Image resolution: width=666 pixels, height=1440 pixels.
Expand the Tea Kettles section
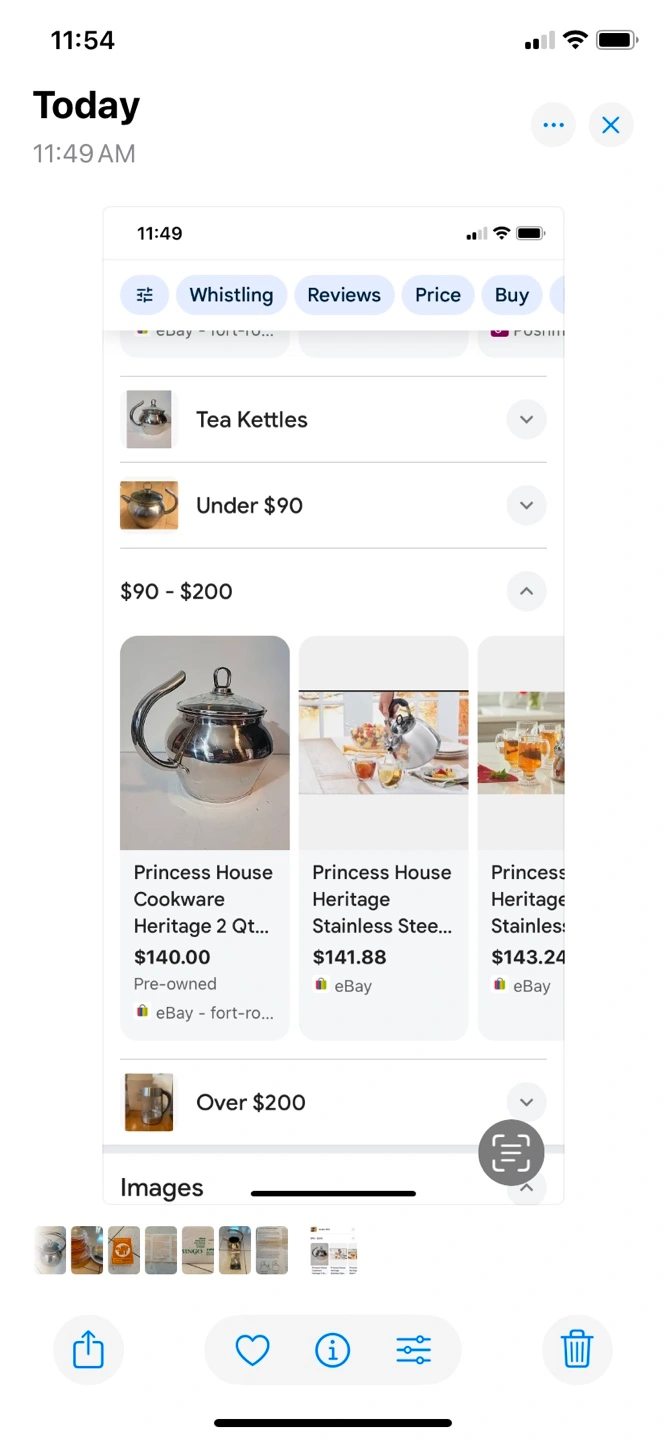526,419
